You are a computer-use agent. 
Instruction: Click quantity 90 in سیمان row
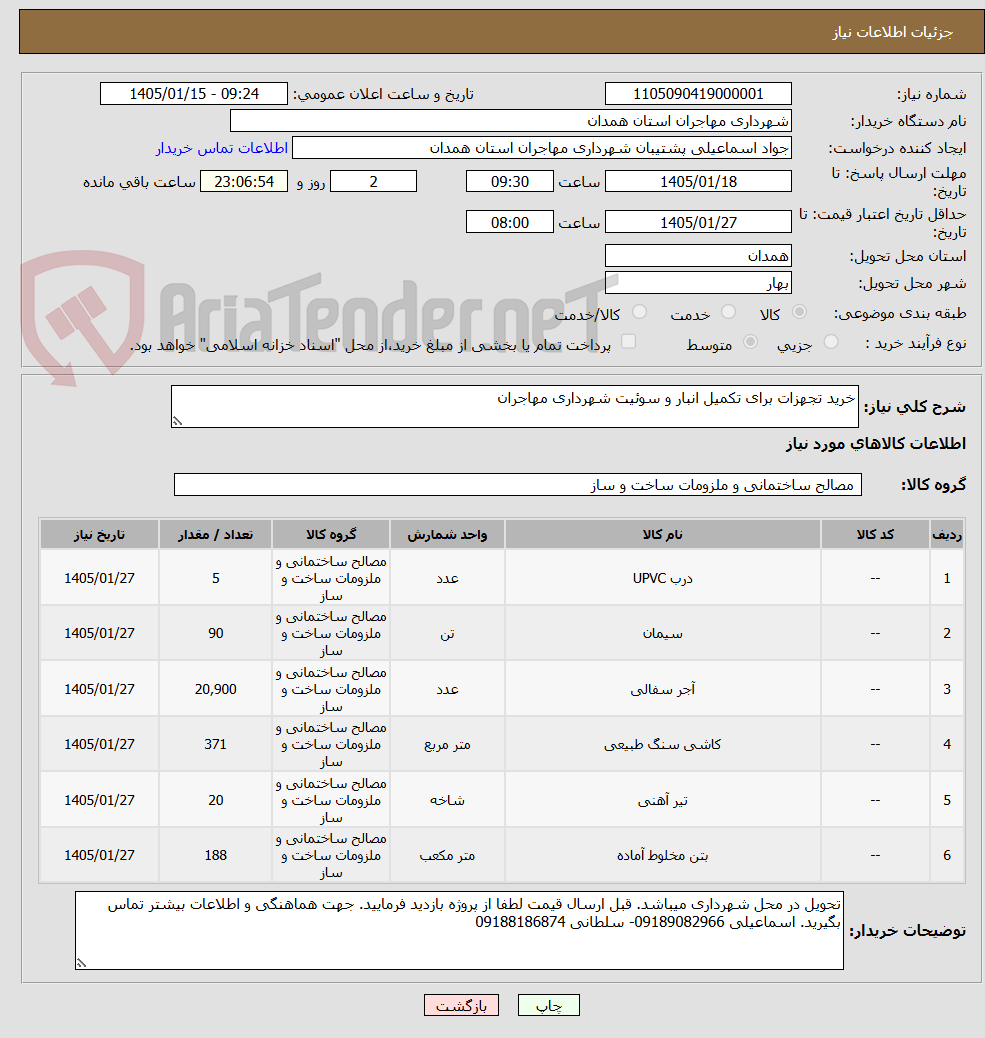point(215,634)
